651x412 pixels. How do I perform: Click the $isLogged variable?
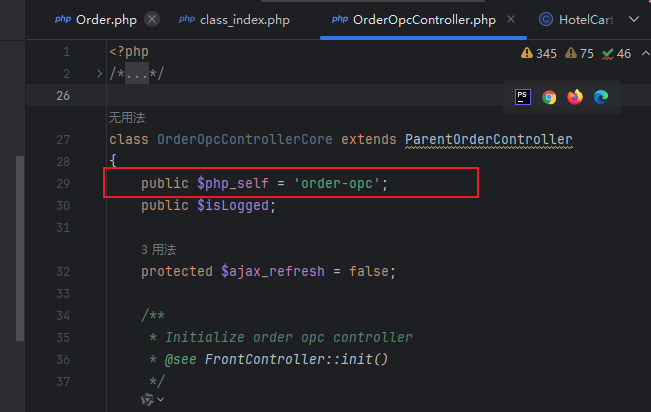click(x=233, y=206)
